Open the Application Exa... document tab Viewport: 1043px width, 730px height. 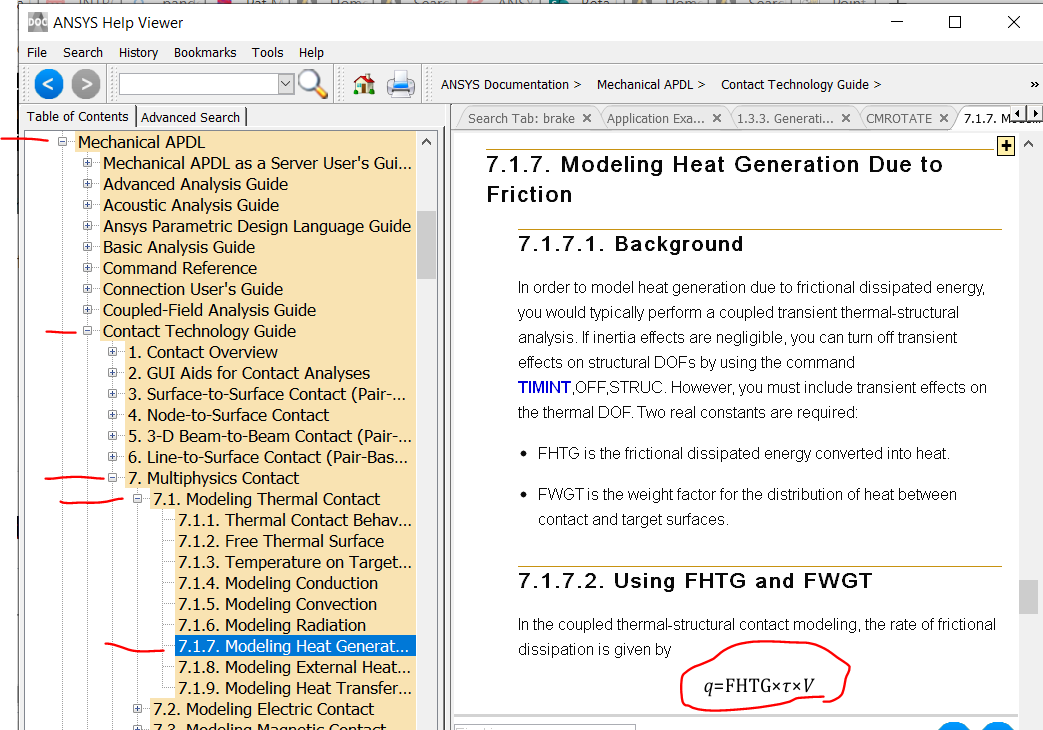(x=655, y=118)
